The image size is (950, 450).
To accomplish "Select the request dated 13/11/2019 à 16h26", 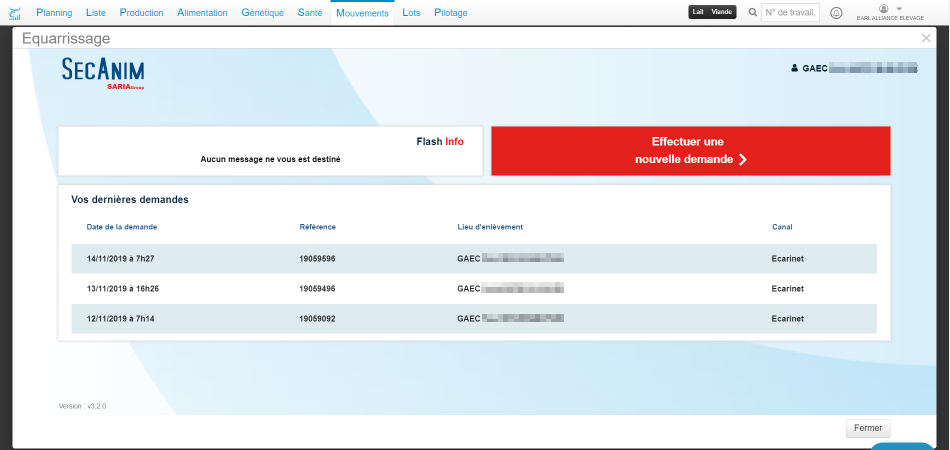I will pyautogui.click(x=474, y=289).
